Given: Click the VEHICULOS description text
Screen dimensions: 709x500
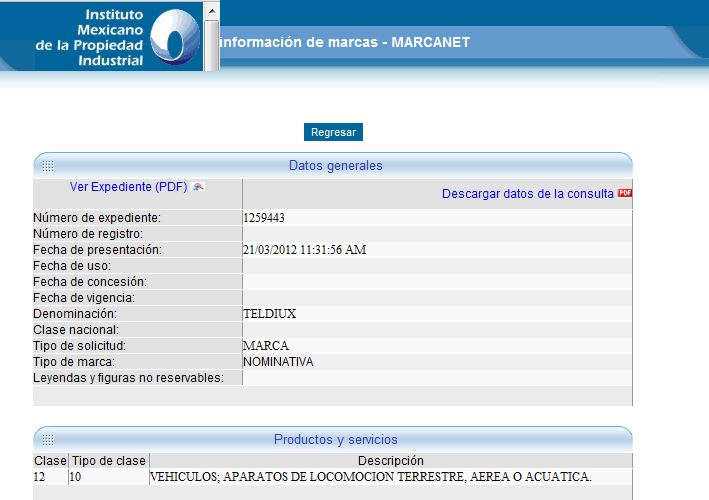Looking at the screenshot, I should 371,477.
